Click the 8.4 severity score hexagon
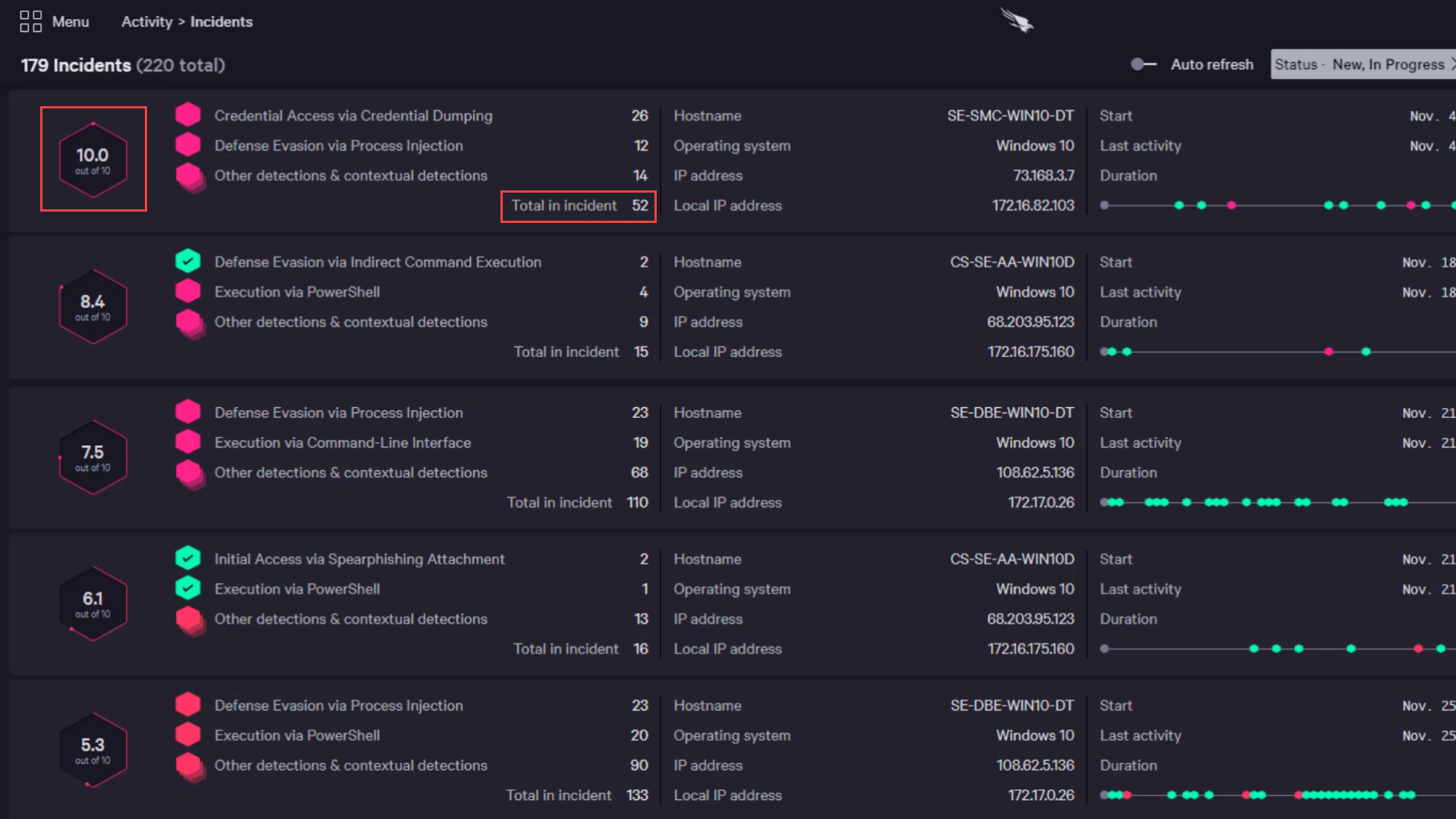 [x=93, y=306]
